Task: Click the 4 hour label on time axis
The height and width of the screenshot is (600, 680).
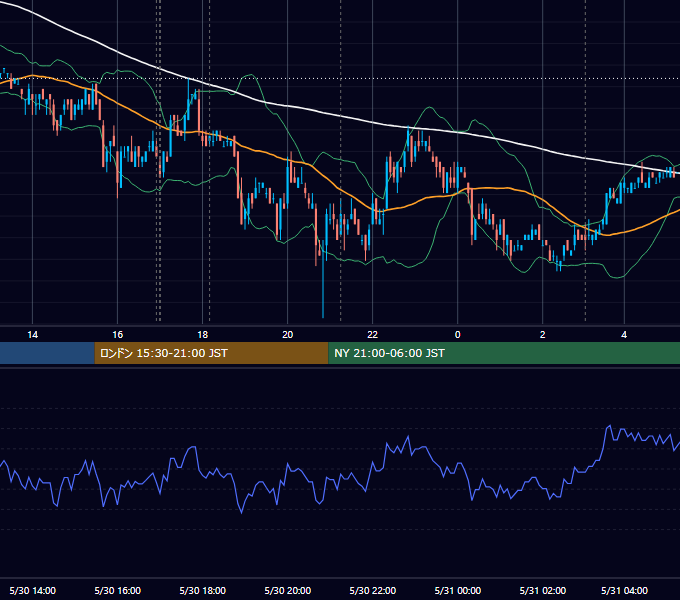Action: (x=624, y=335)
